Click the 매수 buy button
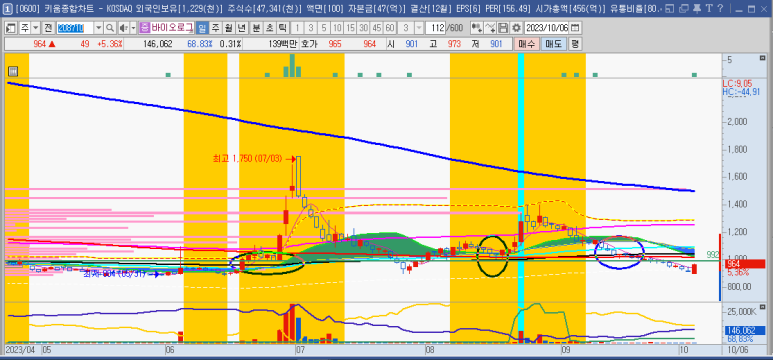 [527, 44]
